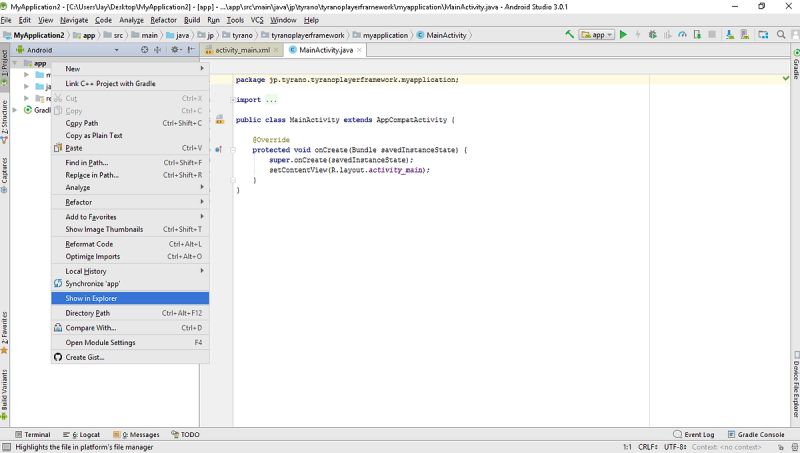Screen dimensions: 800x453
Task: Select Copy as Plain Text
Action: click(130, 135)
